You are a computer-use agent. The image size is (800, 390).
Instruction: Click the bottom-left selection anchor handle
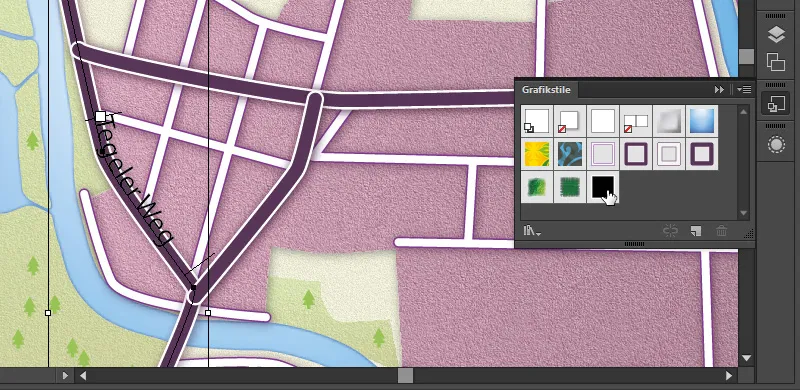[x=48, y=312]
